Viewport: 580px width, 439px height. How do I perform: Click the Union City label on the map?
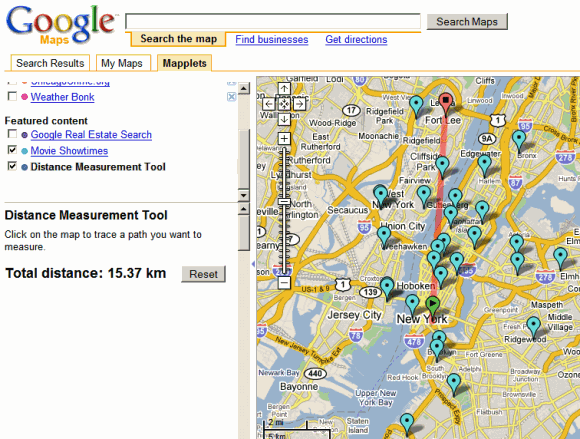pos(403,226)
